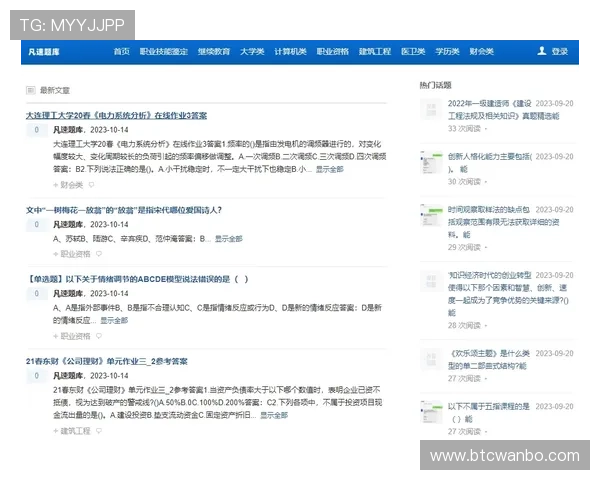Screen dimensions: 600x480
Task: Click the comment count of 电力系统分析 article
Action: click(36, 130)
